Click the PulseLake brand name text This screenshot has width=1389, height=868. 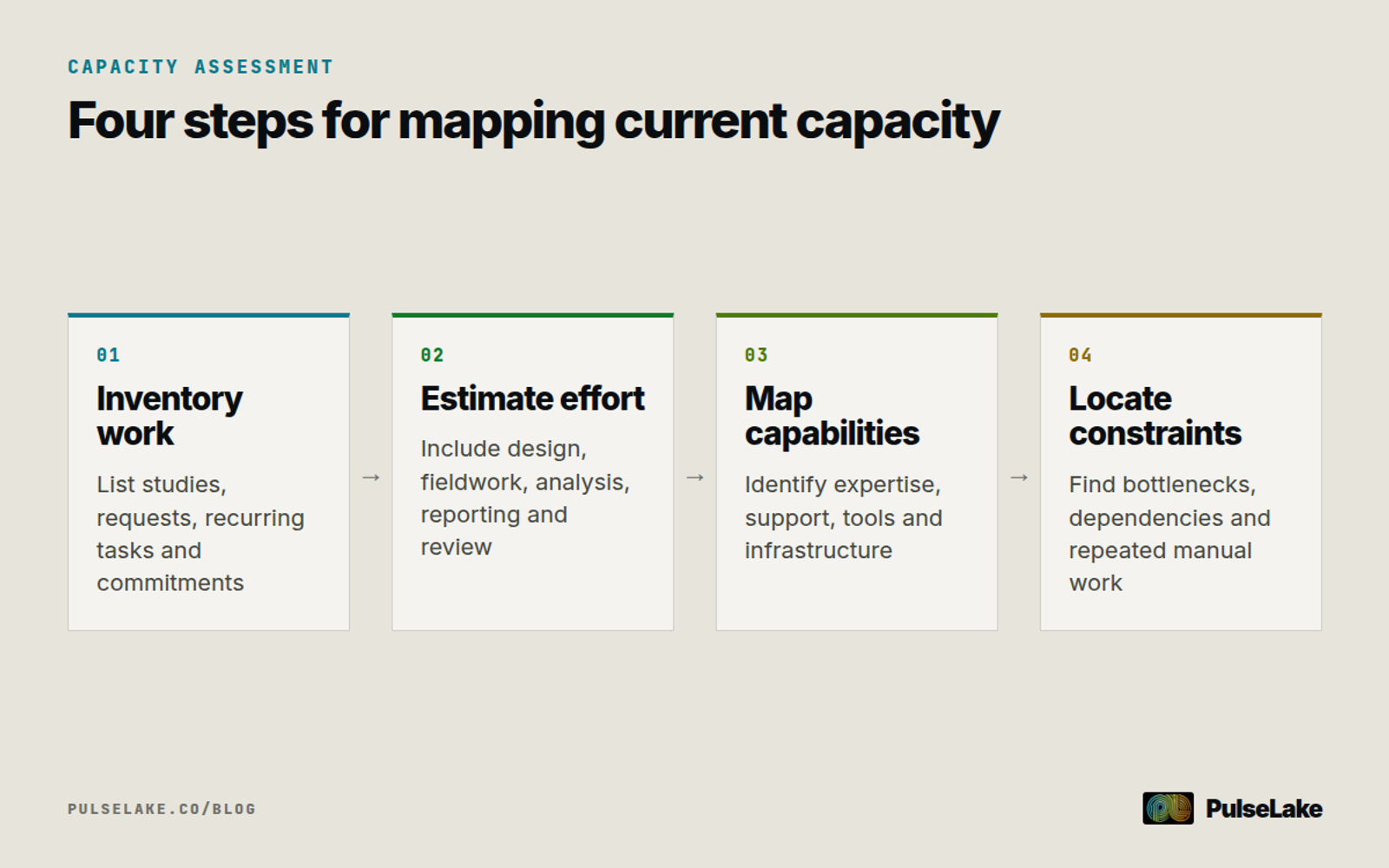(x=1264, y=809)
